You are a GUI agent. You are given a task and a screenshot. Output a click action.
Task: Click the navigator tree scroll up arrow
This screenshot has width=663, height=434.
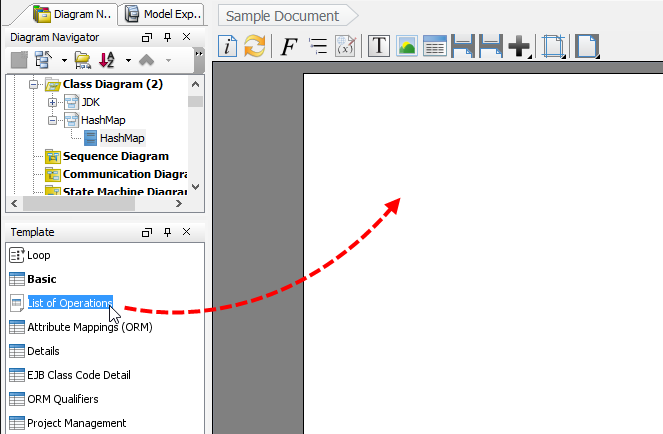(195, 84)
